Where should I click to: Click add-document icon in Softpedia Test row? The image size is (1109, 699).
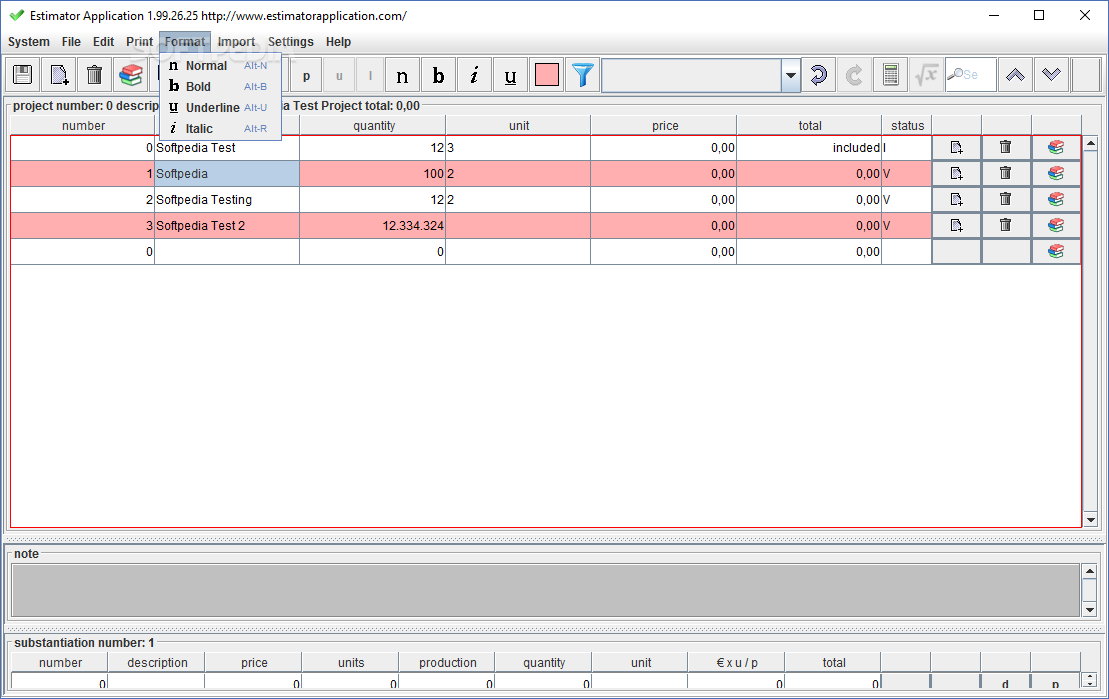click(x=956, y=148)
